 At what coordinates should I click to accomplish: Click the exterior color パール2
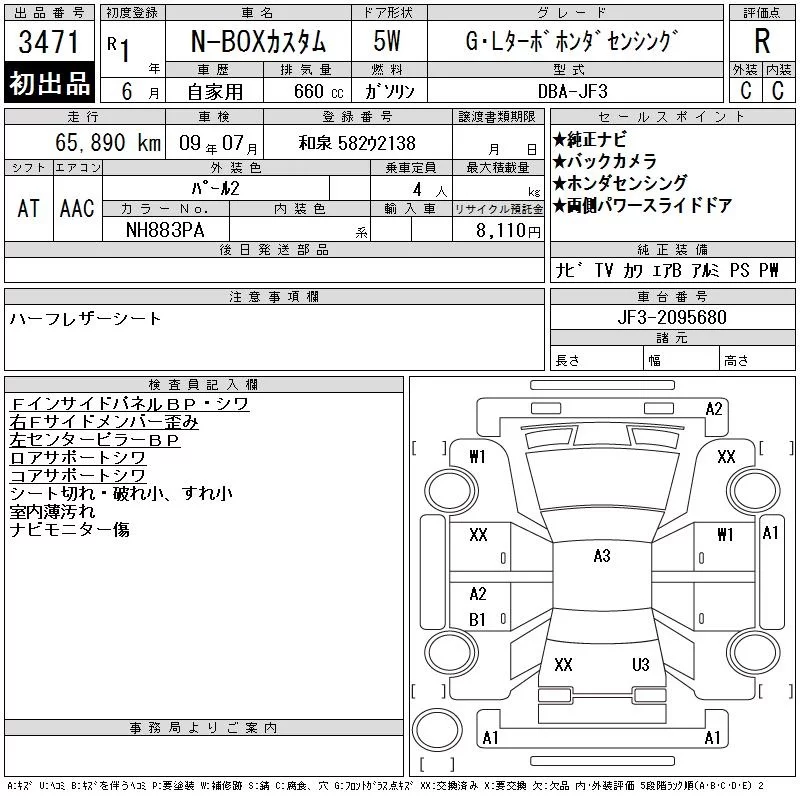tap(215, 188)
